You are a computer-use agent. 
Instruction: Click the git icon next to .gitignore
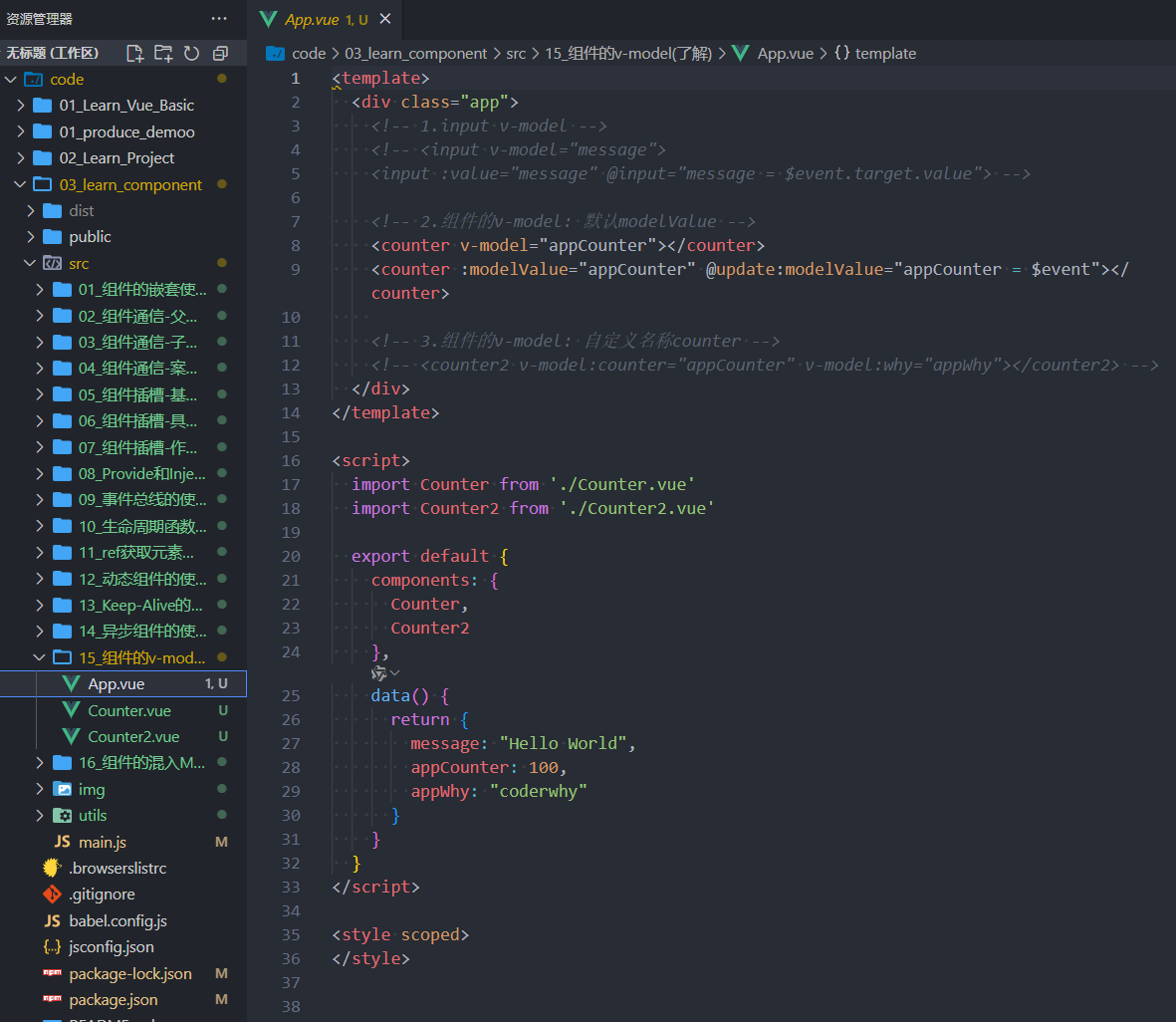tap(53, 894)
